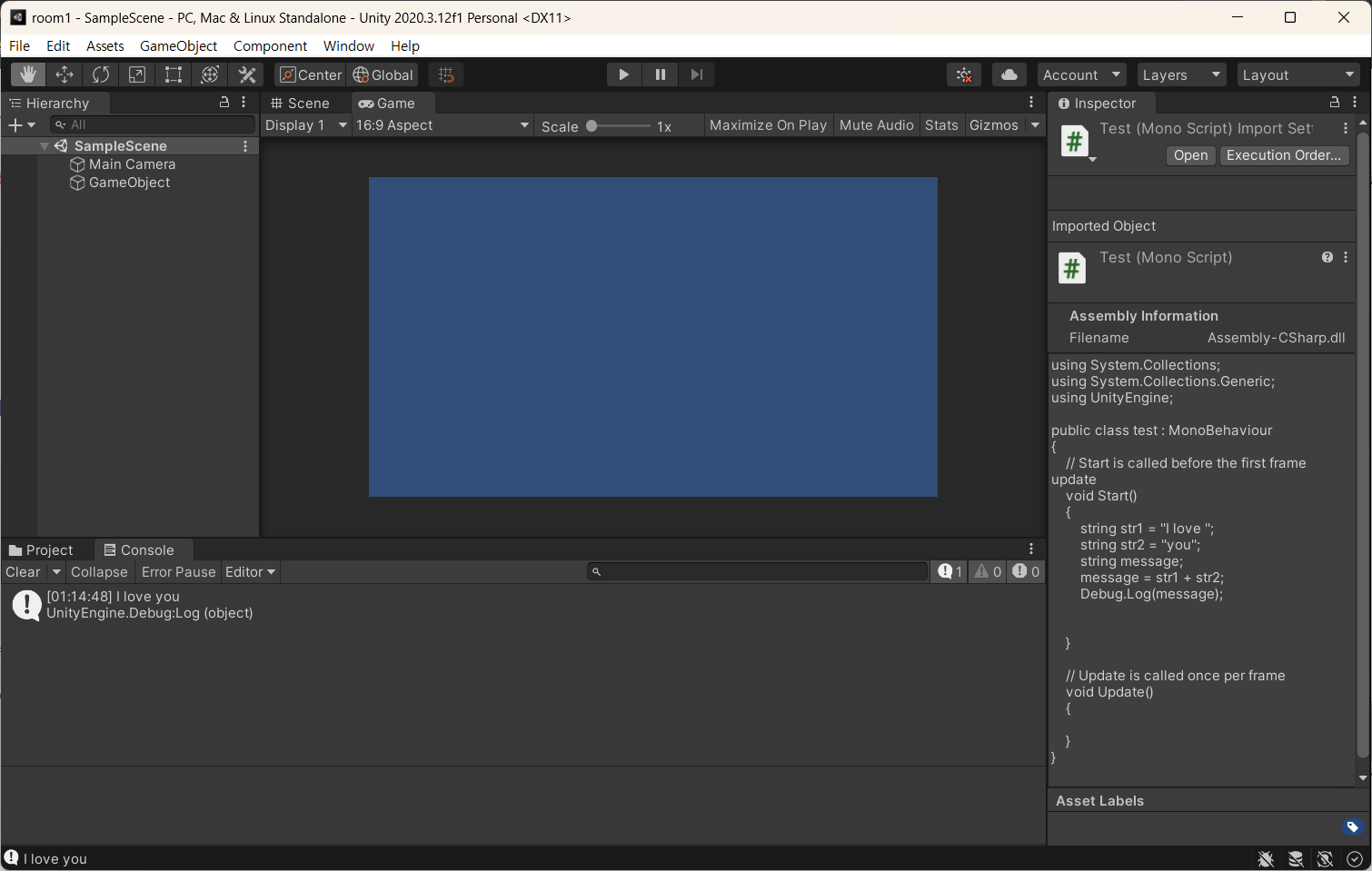Click the status bar progress checkmark icon
The image size is (1372, 871).
click(x=1355, y=858)
